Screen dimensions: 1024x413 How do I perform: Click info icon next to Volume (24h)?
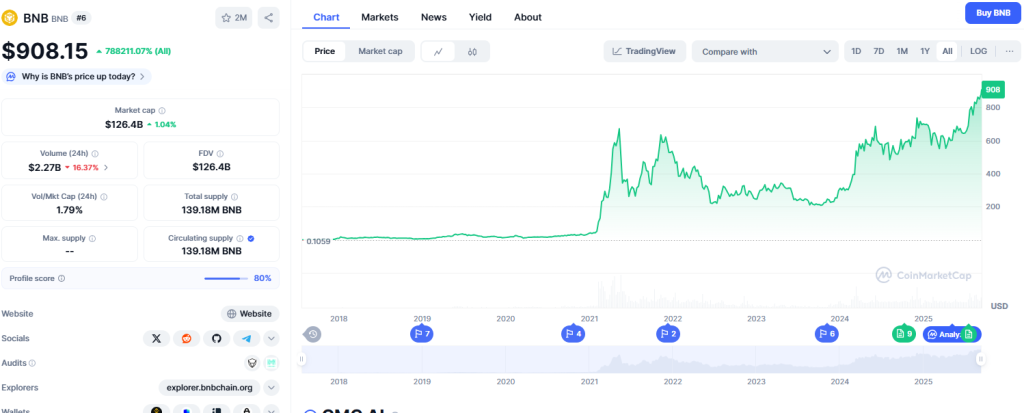click(95, 154)
